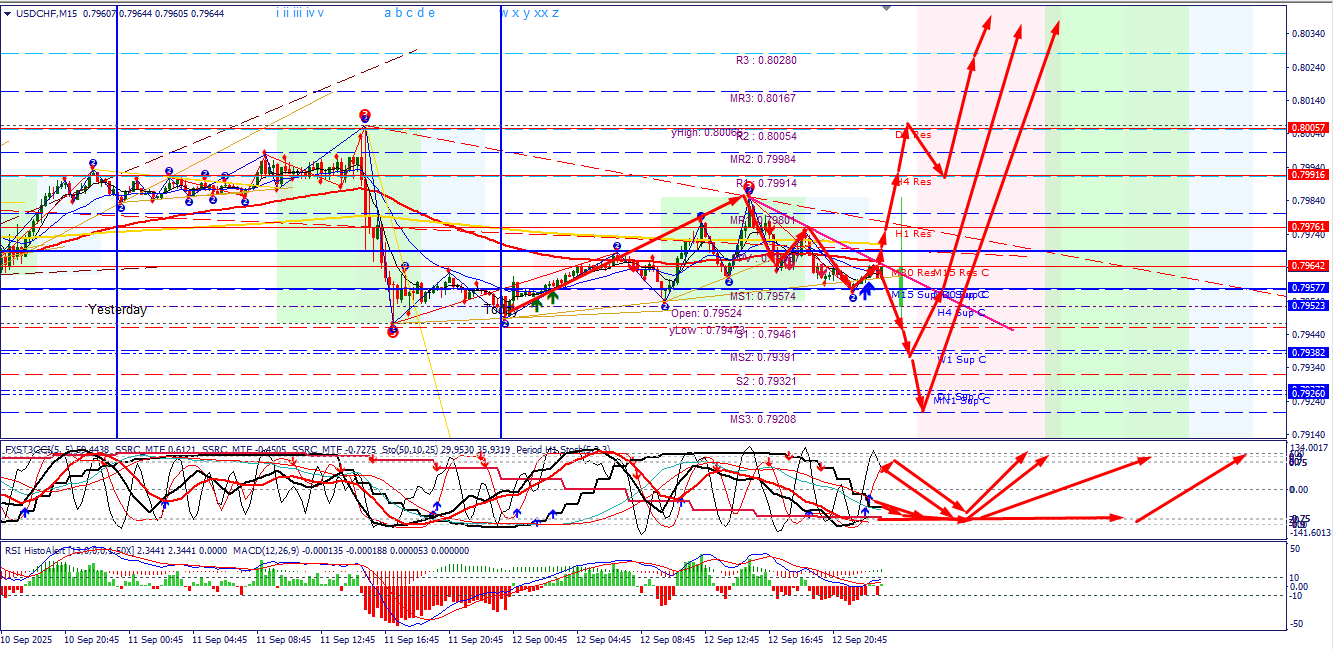Click the 0.79523 price tag
1333x649 pixels.
click(1308, 305)
